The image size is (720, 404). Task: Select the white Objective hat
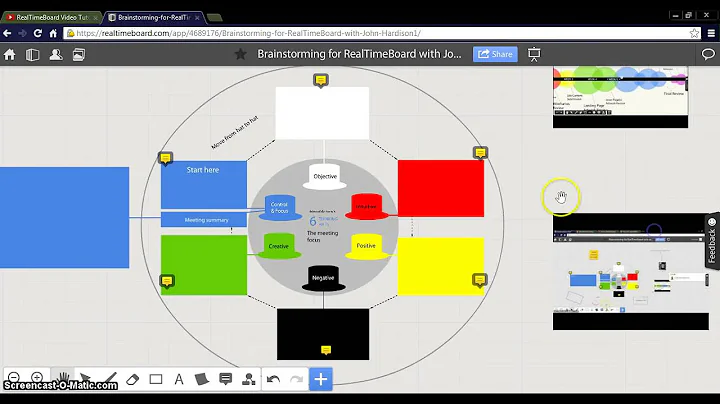coord(325,176)
